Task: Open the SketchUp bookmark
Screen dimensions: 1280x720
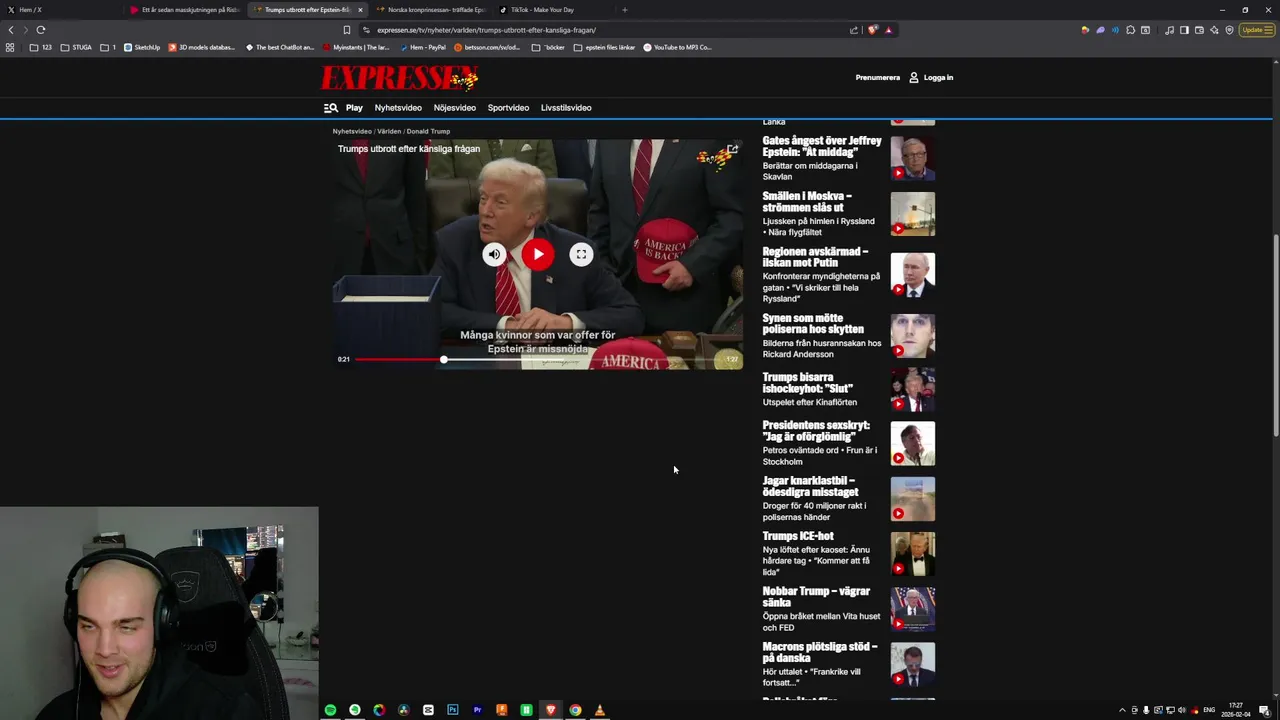Action: (141, 47)
